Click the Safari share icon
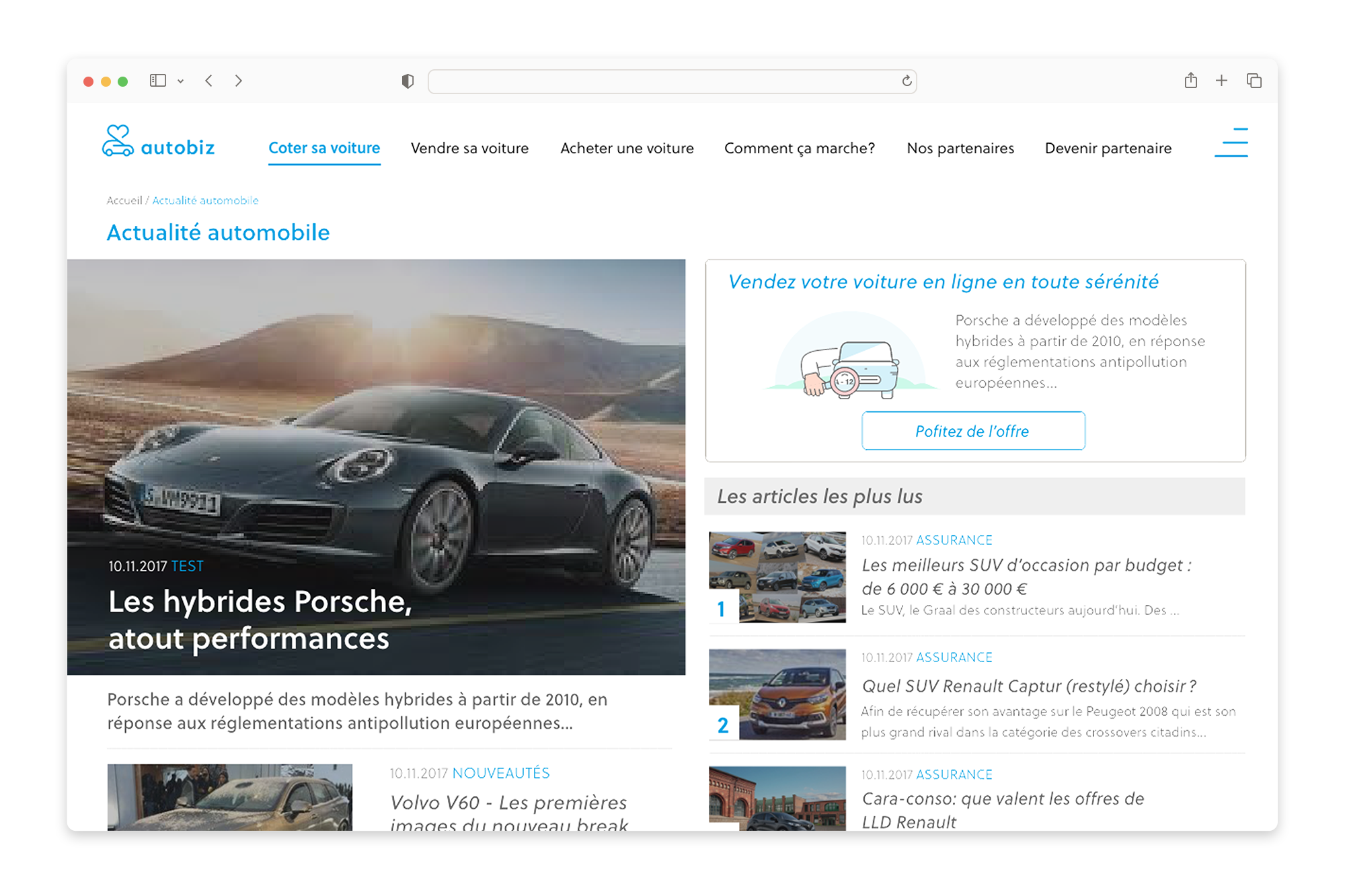Viewport: 1345px width, 896px height. tap(1191, 80)
